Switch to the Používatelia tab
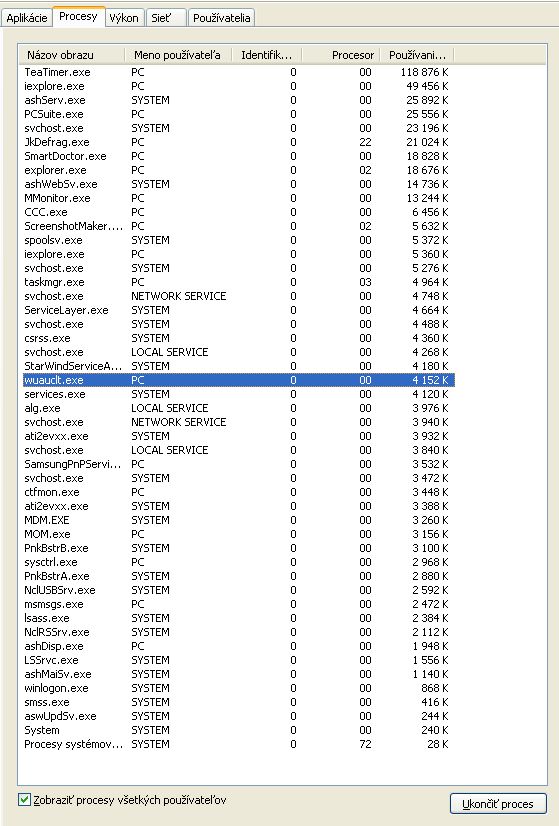The width and height of the screenshot is (559, 826). click(221, 18)
